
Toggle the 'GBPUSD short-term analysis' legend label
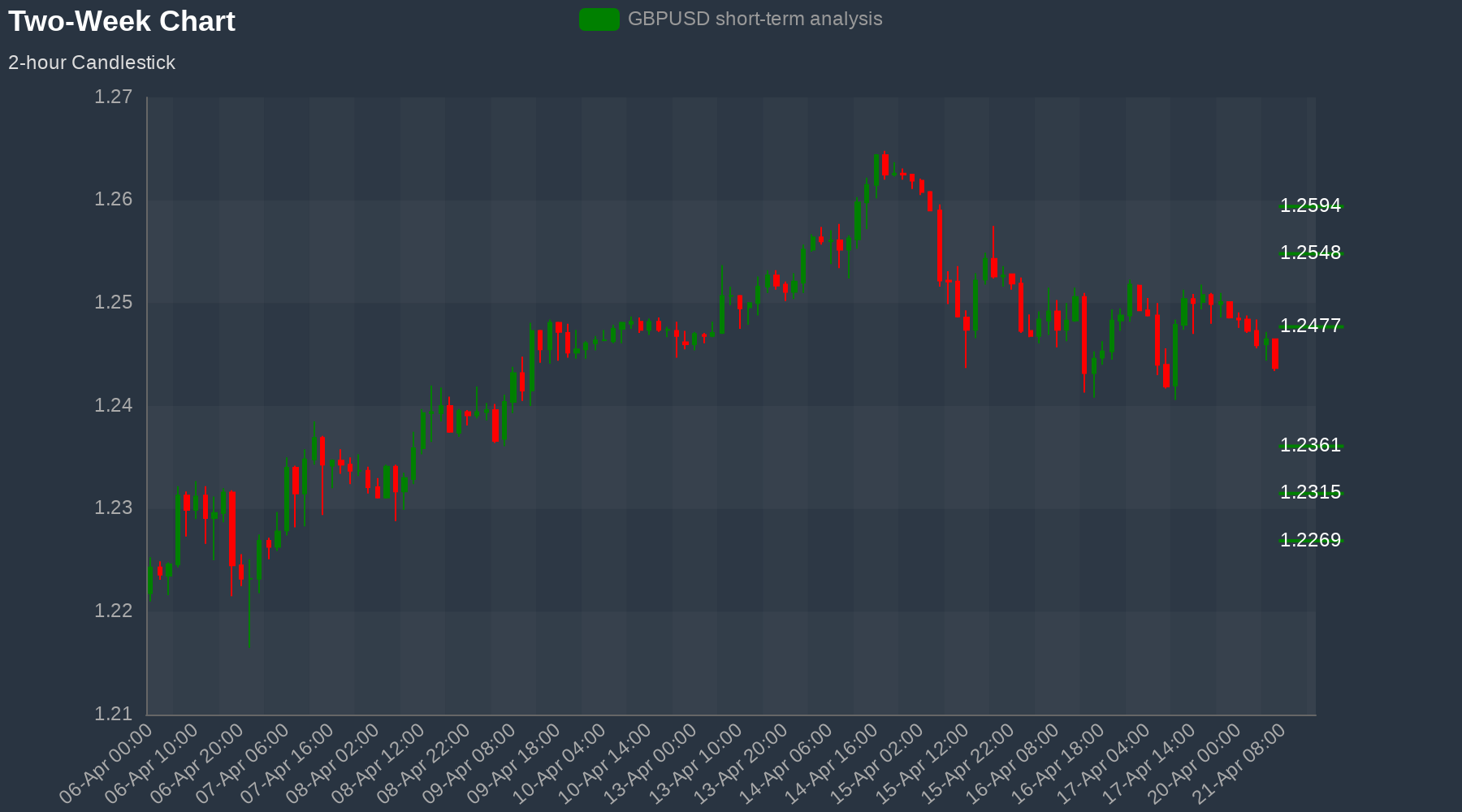pos(755,19)
